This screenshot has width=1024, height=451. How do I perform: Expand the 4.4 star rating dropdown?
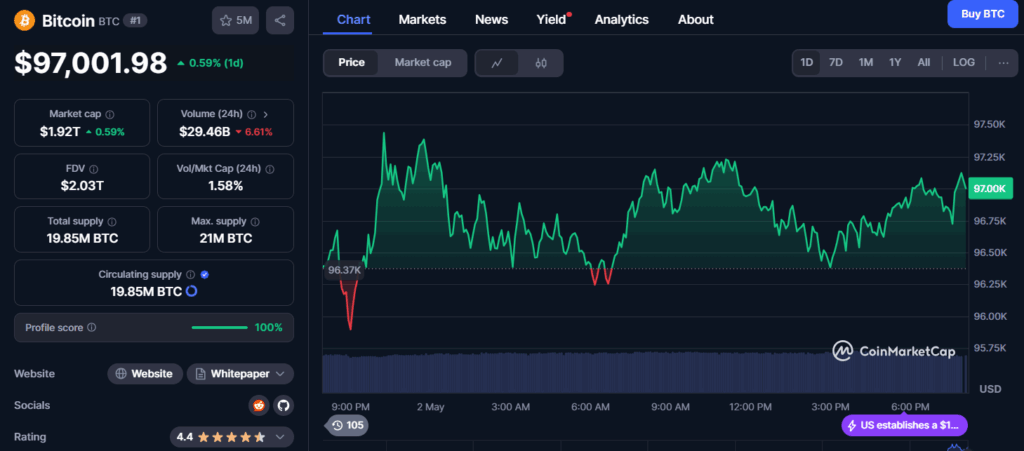(231, 437)
